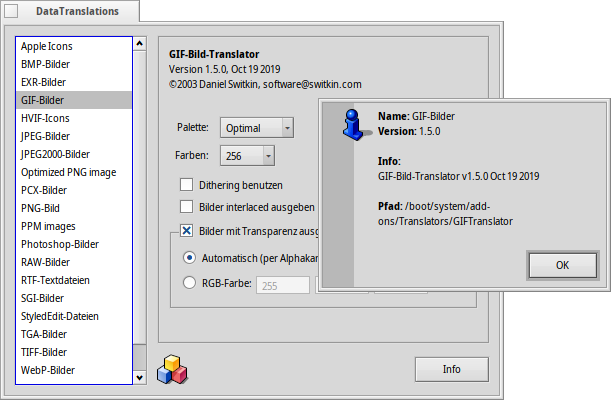Expand the Farben dropdown showing 256
Viewport: 611px width, 400px height.
[x=248, y=155]
